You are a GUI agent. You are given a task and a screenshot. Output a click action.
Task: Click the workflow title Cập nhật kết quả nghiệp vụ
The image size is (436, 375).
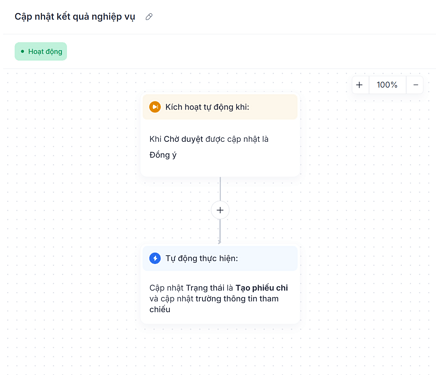(75, 17)
